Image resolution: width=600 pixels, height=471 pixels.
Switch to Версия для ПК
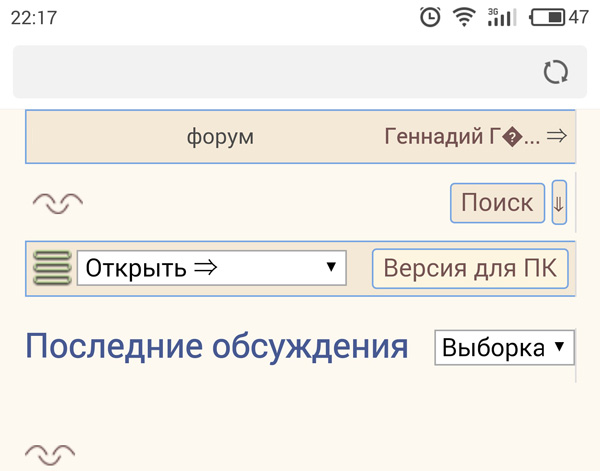pyautogui.click(x=470, y=268)
